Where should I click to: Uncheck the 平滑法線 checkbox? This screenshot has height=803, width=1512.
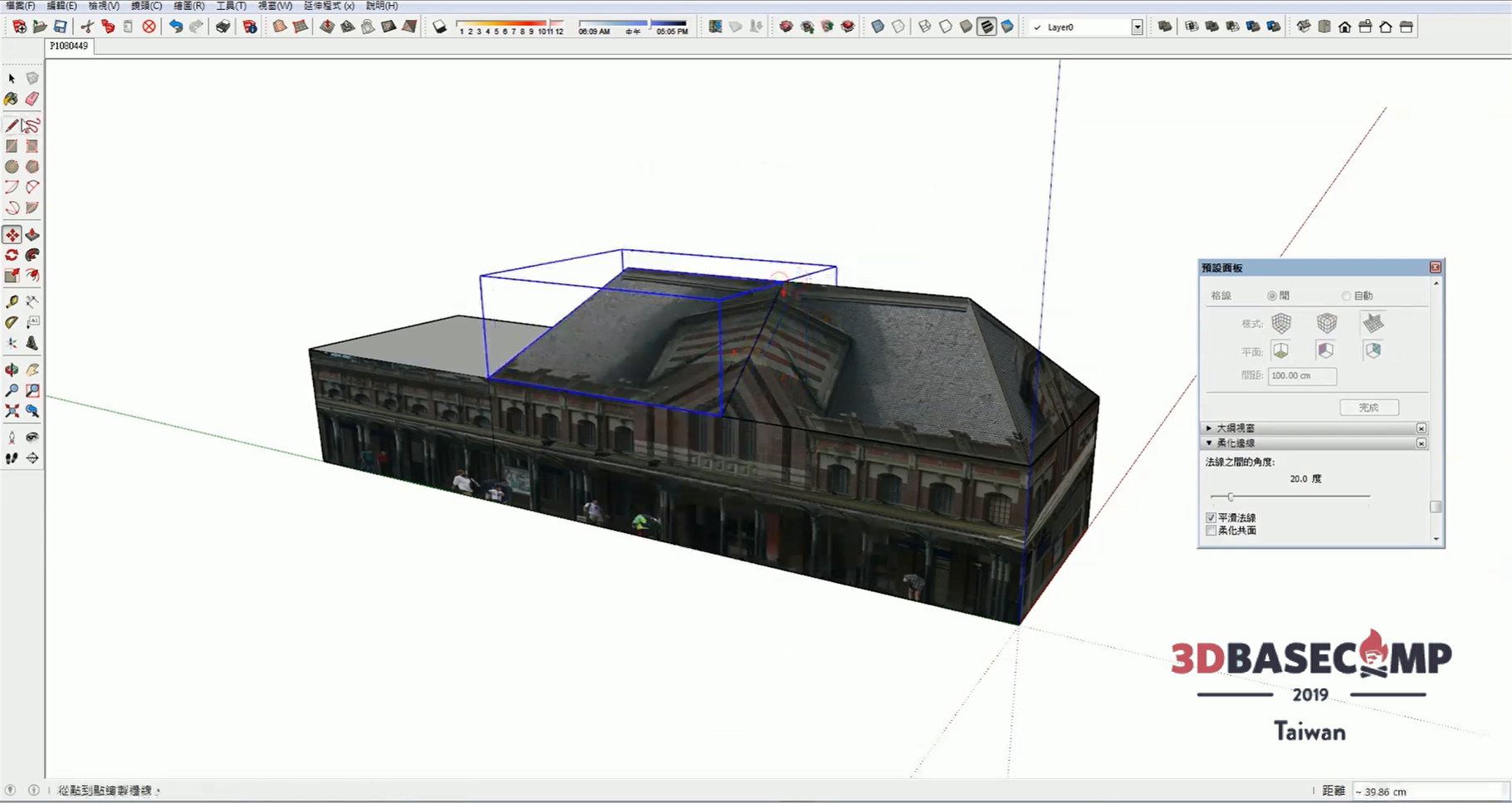(1211, 517)
